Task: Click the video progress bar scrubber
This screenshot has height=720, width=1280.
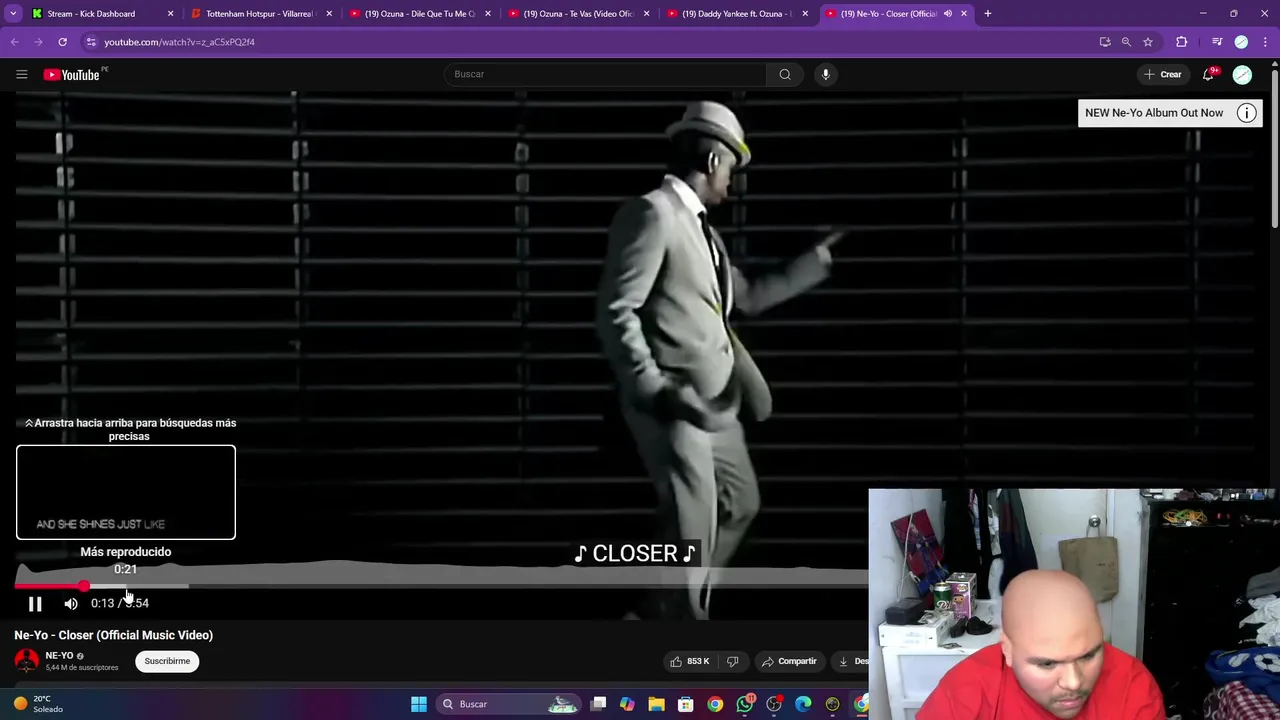Action: pos(84,586)
